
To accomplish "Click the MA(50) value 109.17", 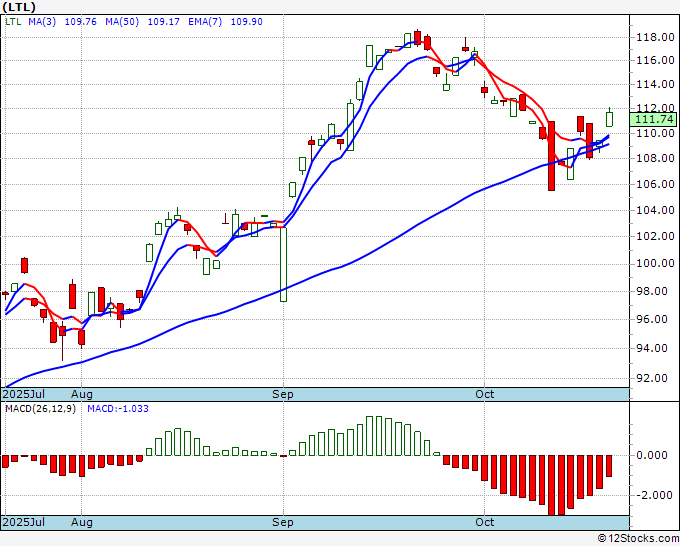I will [163, 22].
